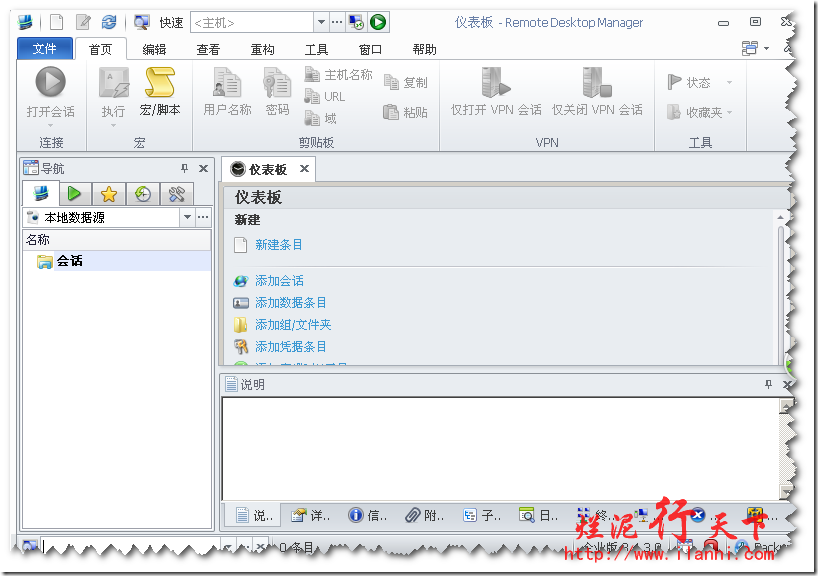The image size is (818, 576).
Task: Click the 打开会话 play button
Action: 51,82
